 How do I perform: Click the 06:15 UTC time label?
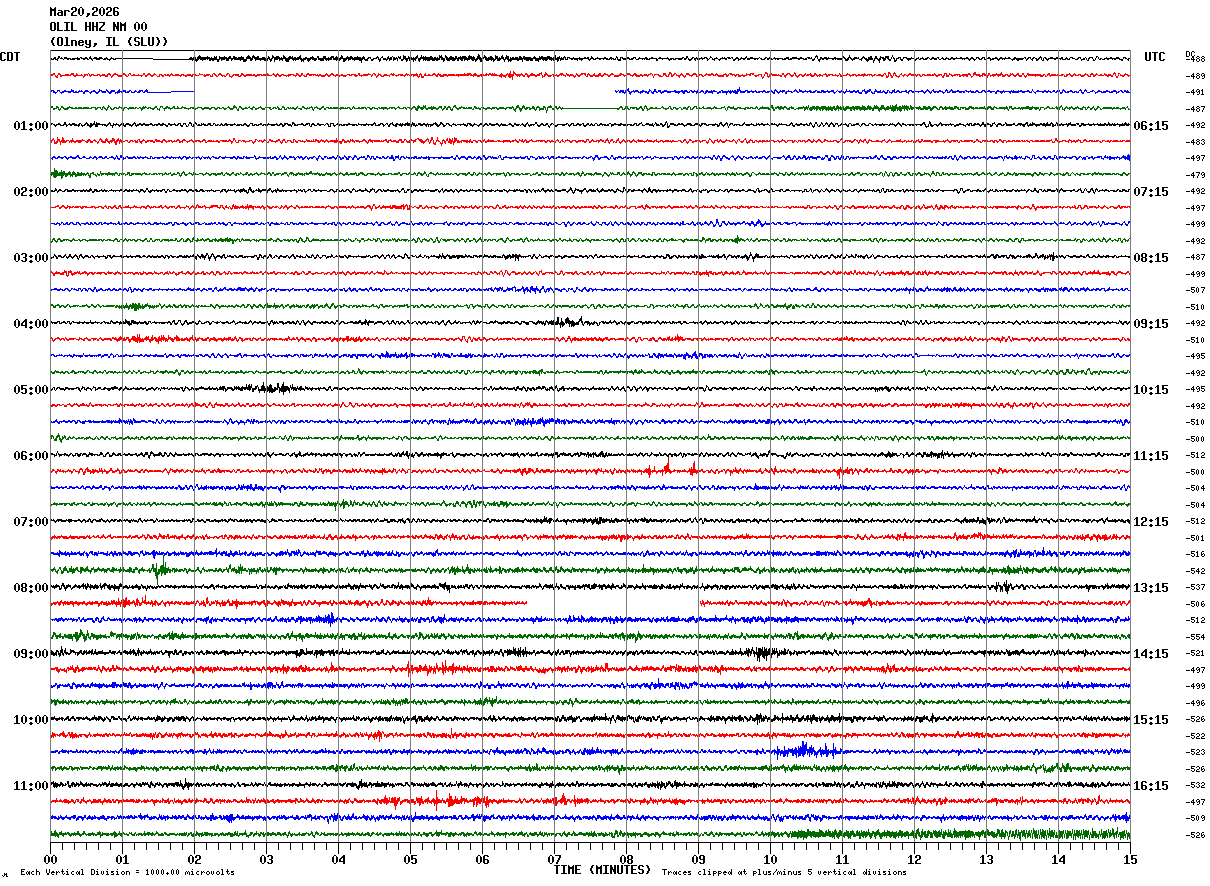pyautogui.click(x=1151, y=126)
